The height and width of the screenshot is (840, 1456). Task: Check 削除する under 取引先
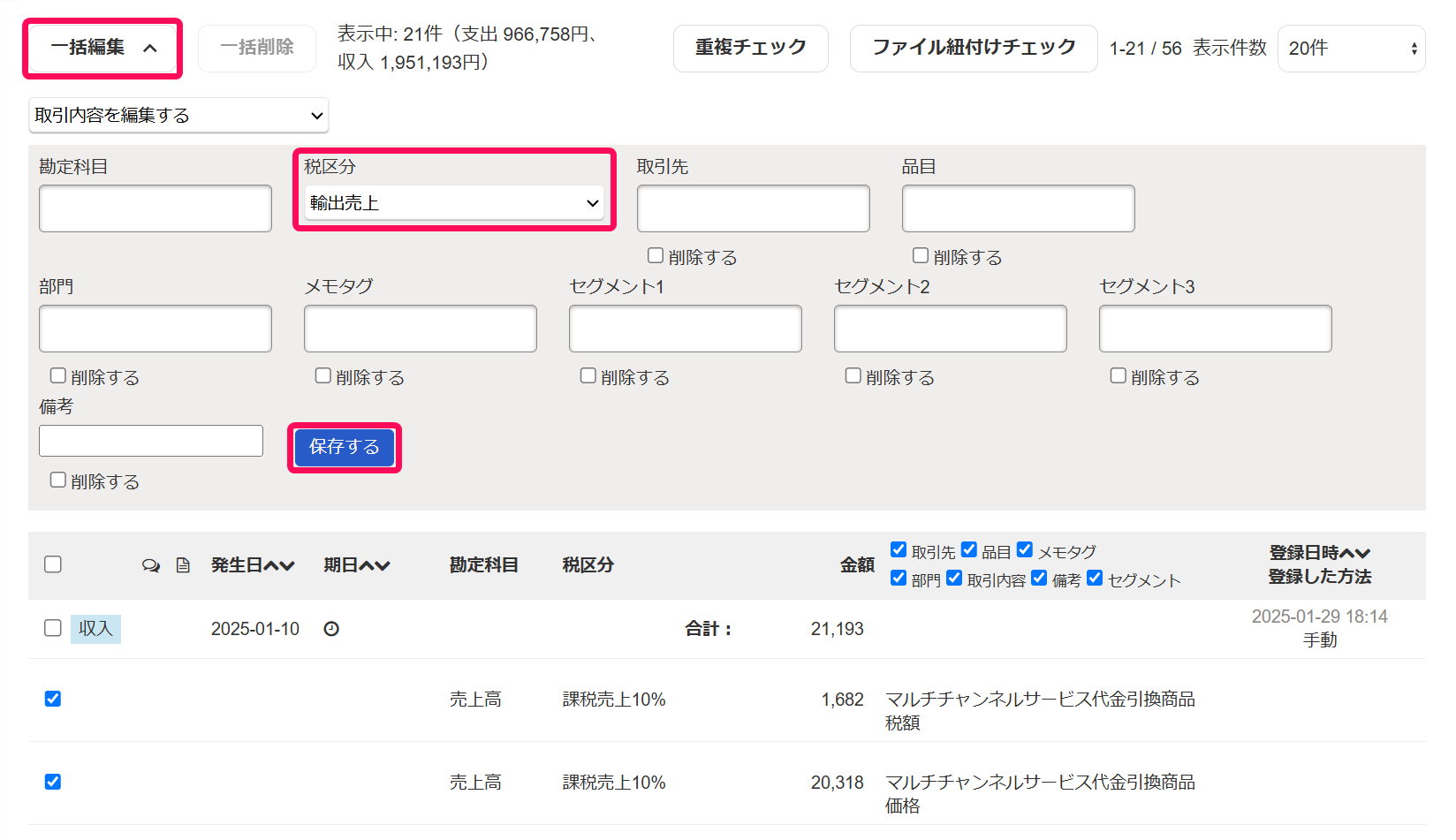[x=656, y=255]
